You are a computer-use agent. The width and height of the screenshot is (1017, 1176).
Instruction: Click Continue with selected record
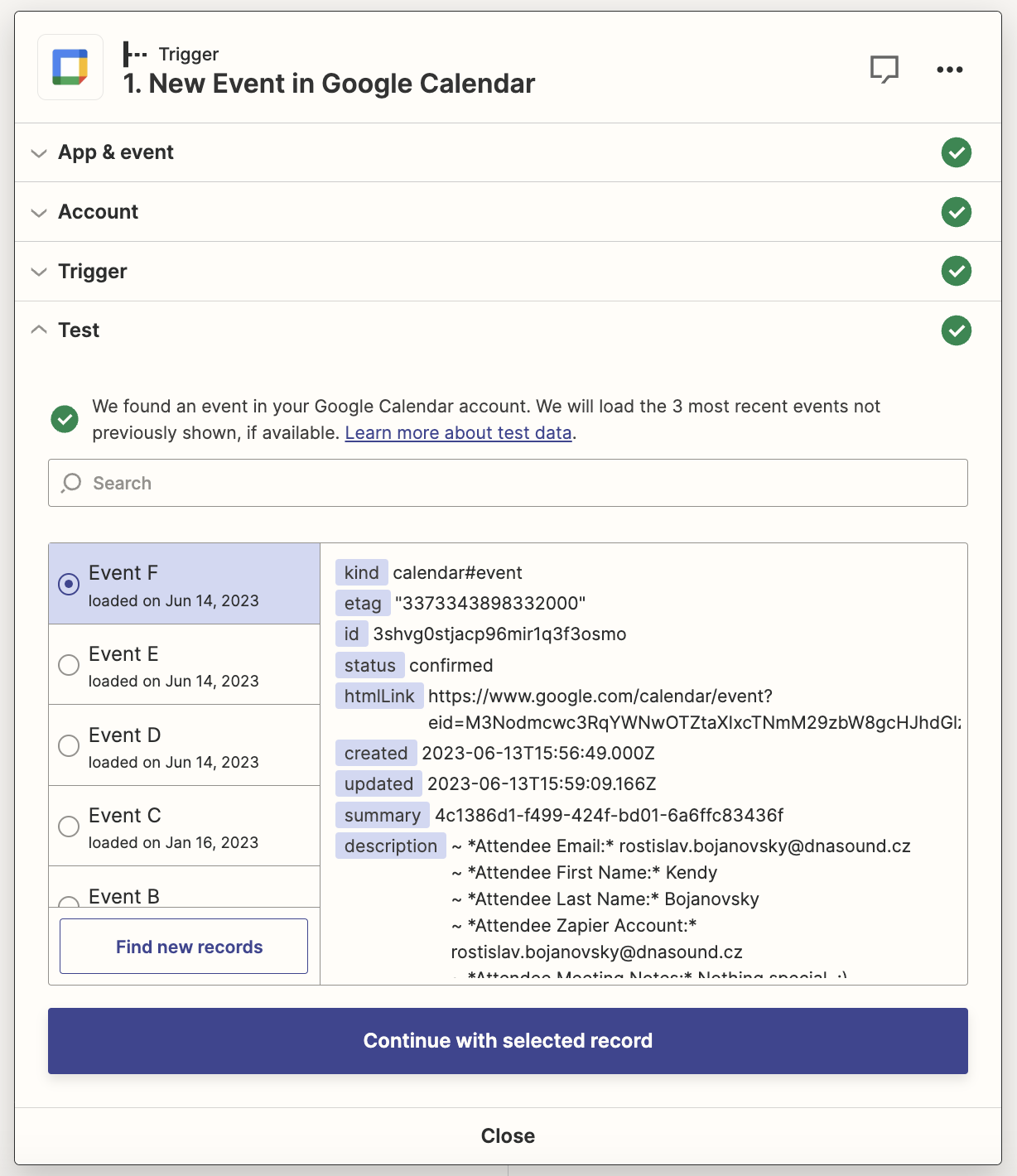tap(508, 1041)
